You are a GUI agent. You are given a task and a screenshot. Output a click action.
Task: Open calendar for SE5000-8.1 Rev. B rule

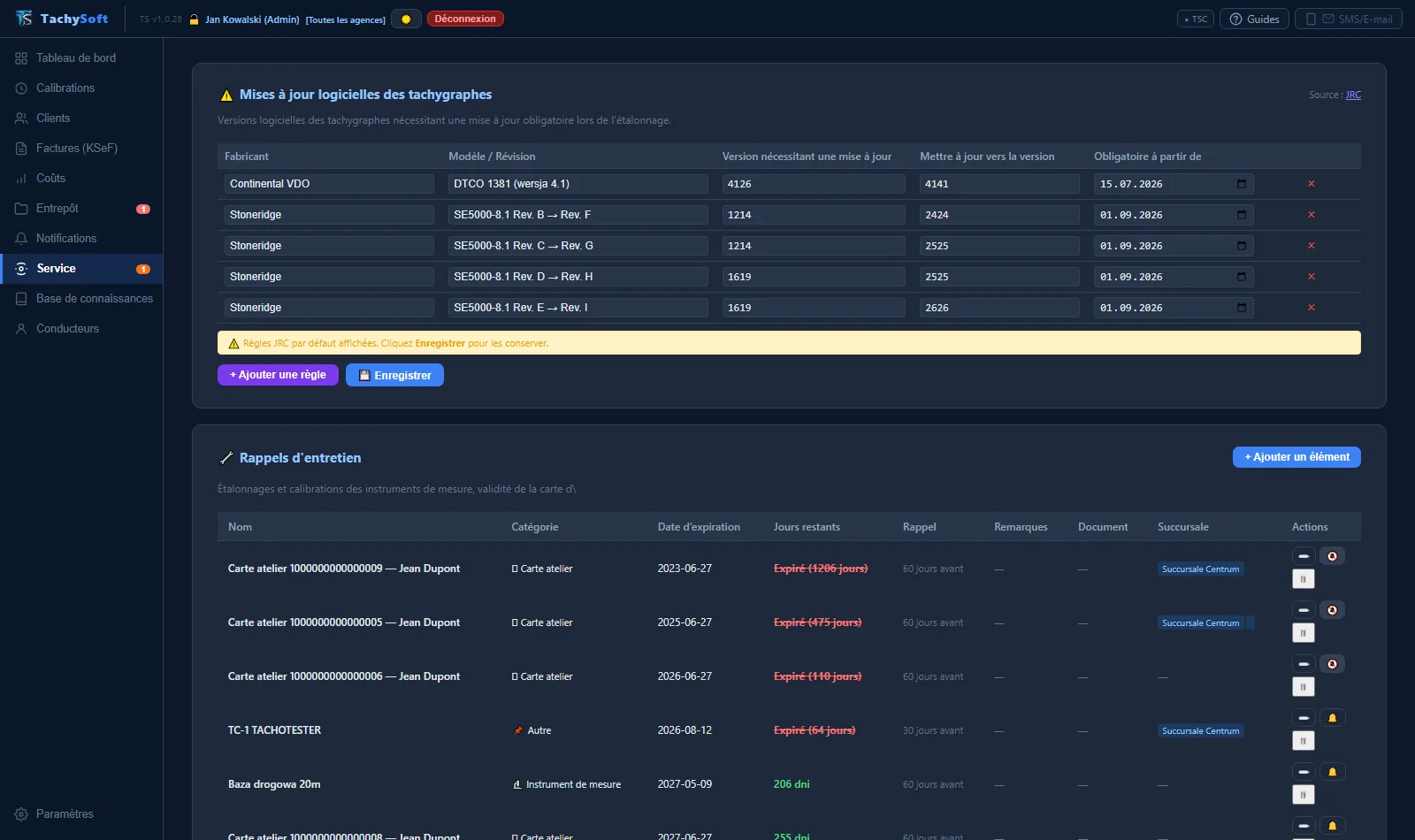(x=1242, y=215)
